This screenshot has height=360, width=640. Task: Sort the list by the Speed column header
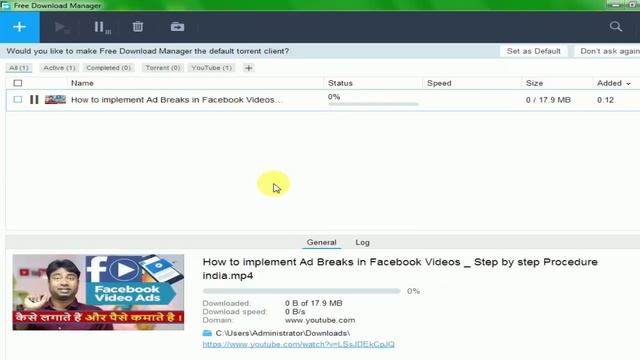click(439, 83)
